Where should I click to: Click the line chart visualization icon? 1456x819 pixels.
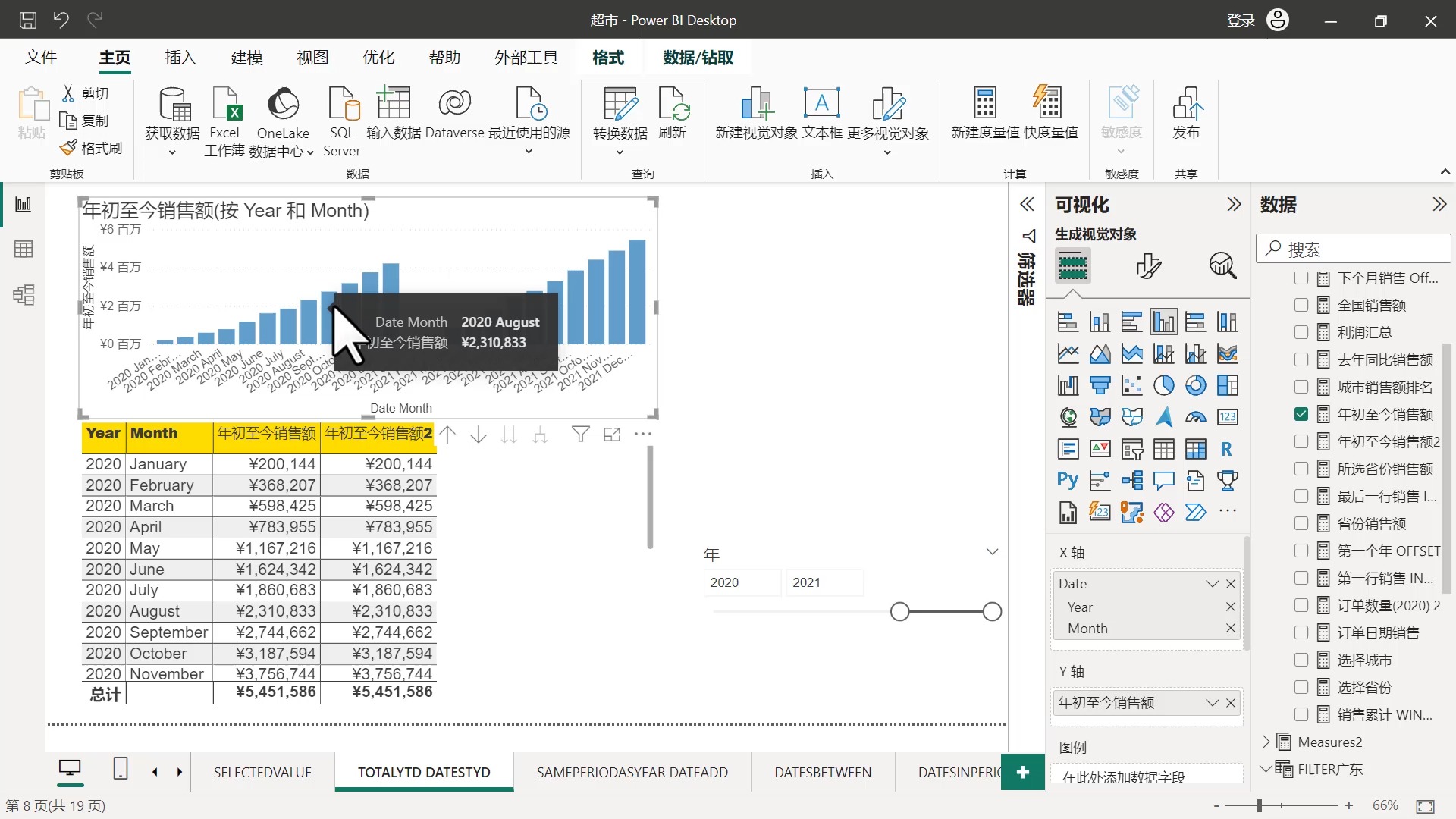click(x=1067, y=353)
